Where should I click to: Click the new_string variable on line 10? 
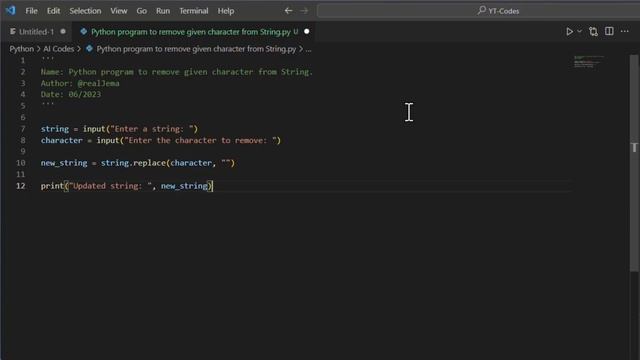coord(64,163)
